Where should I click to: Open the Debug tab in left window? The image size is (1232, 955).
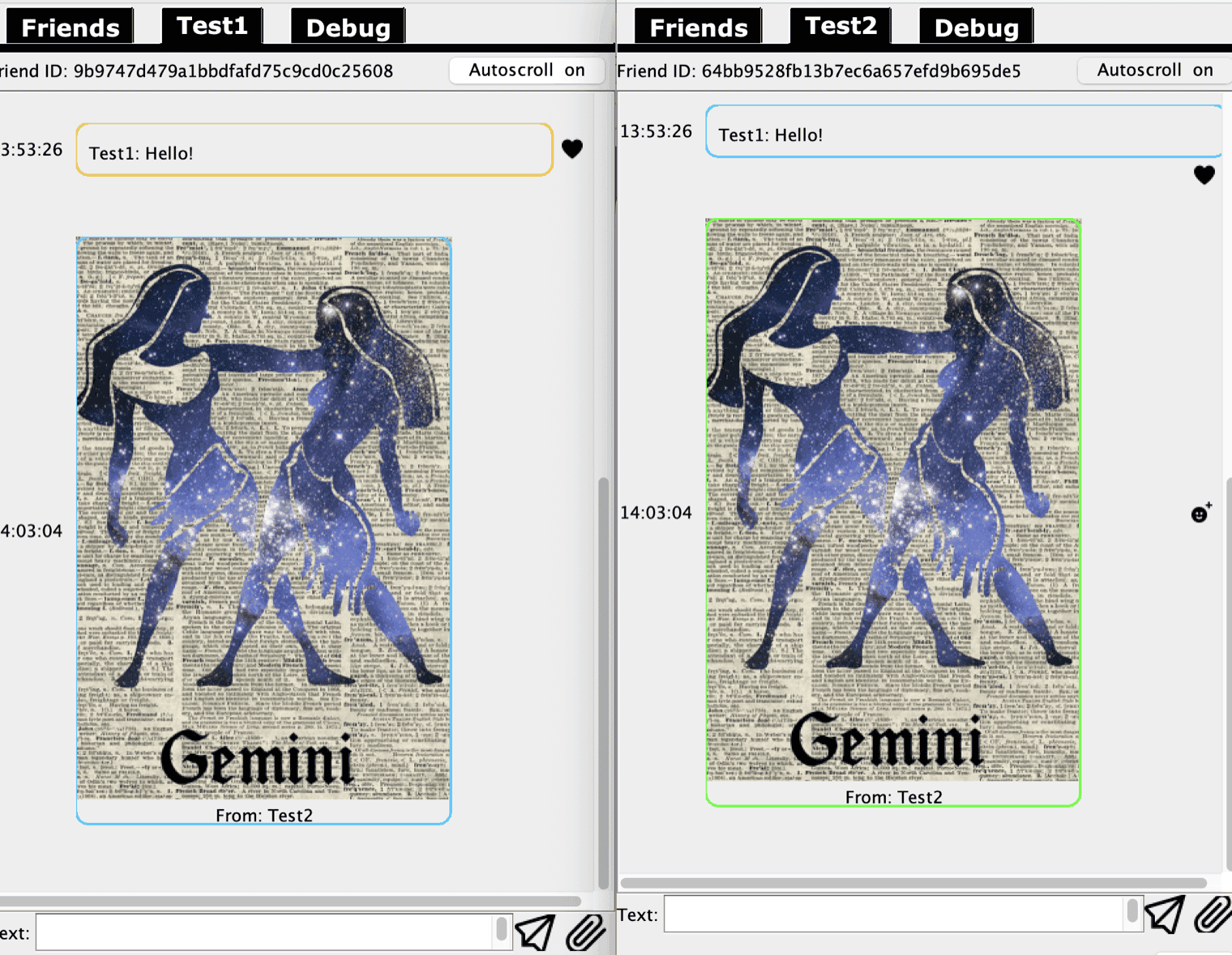click(349, 27)
